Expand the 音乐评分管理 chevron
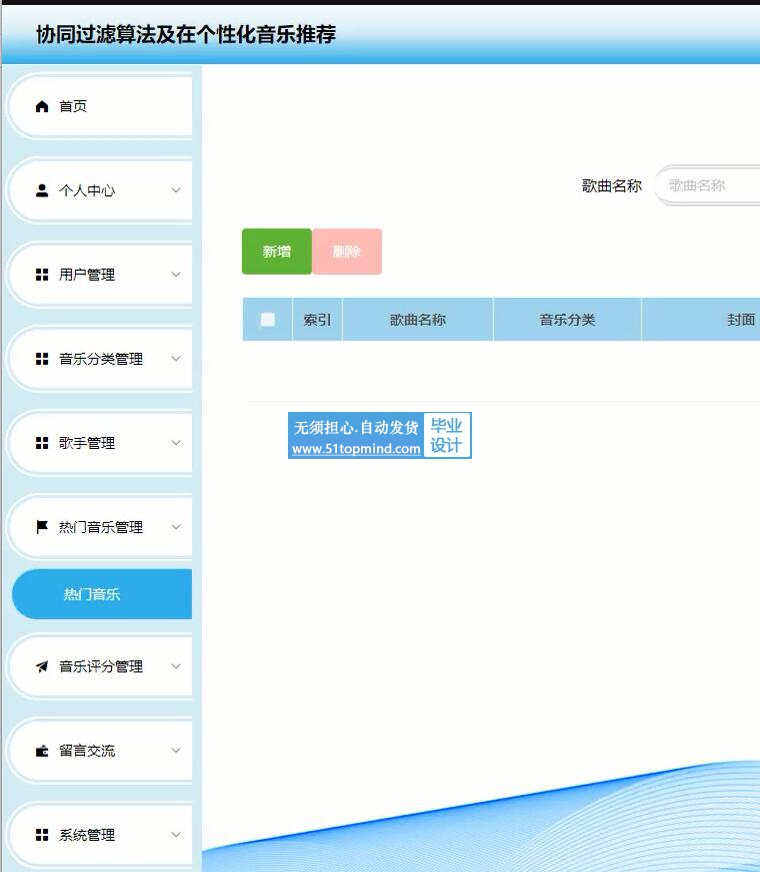The height and width of the screenshot is (872, 760). click(176, 666)
